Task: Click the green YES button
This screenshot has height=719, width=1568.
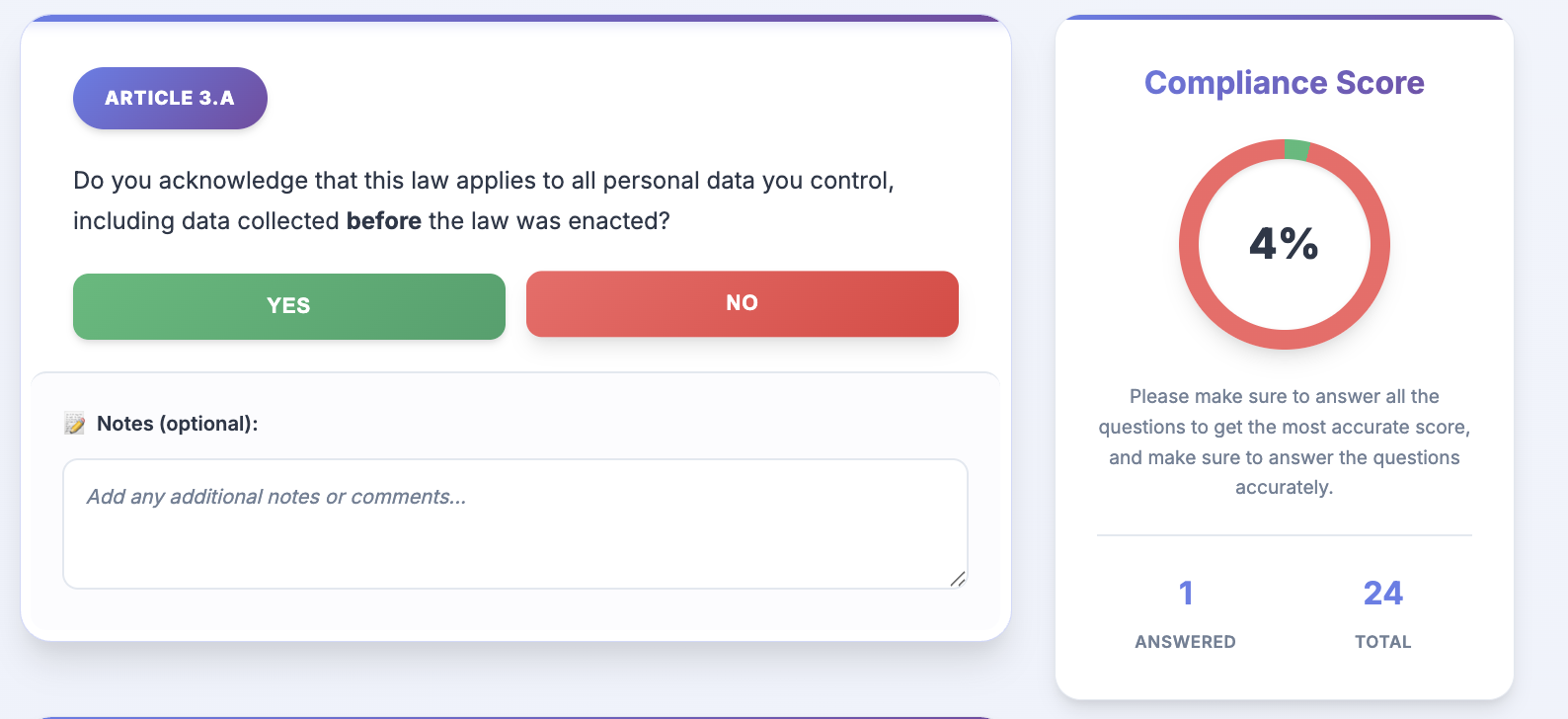Action: pos(288,306)
